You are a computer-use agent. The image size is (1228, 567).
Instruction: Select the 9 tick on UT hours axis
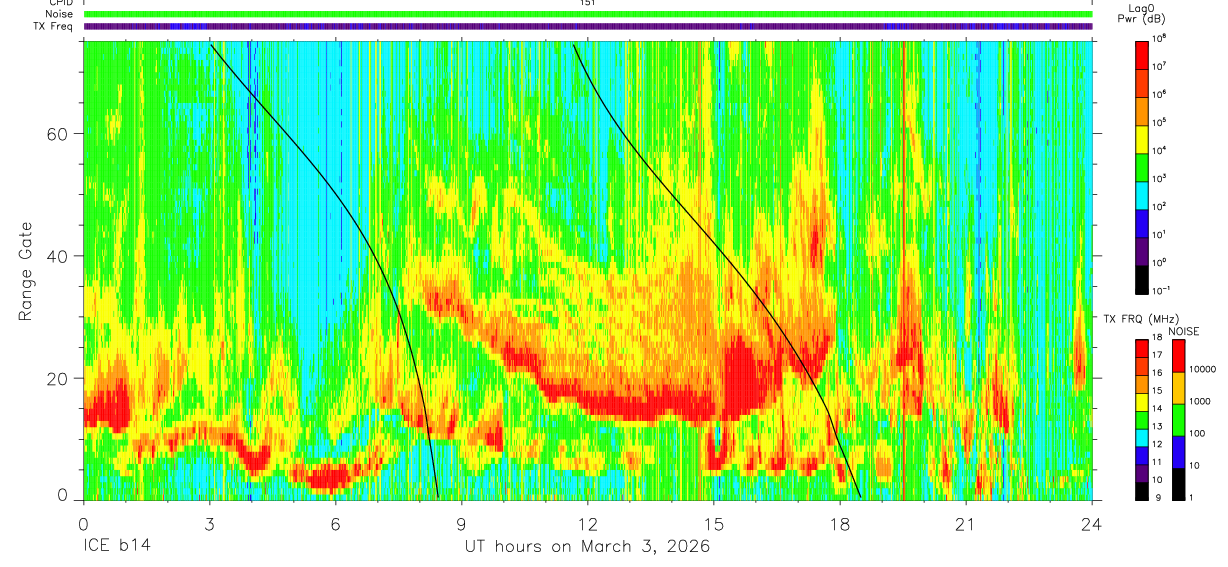(x=462, y=523)
